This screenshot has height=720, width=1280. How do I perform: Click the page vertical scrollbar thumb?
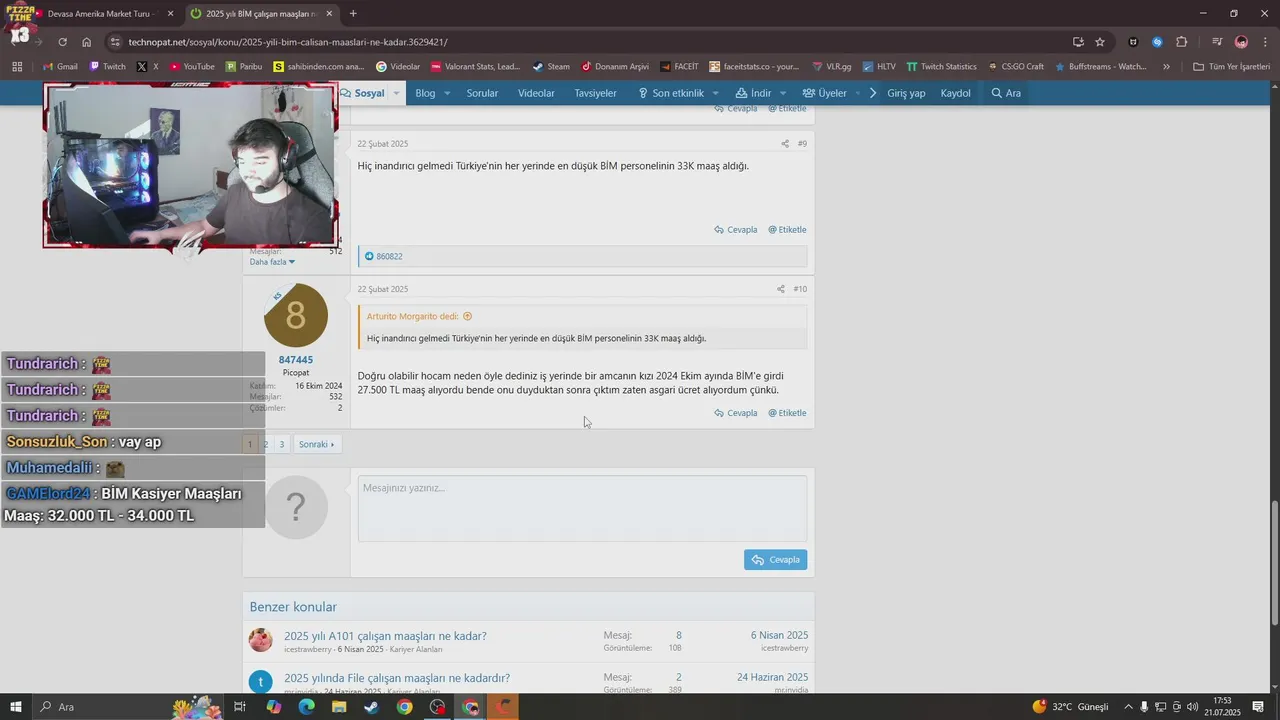coord(1274,565)
